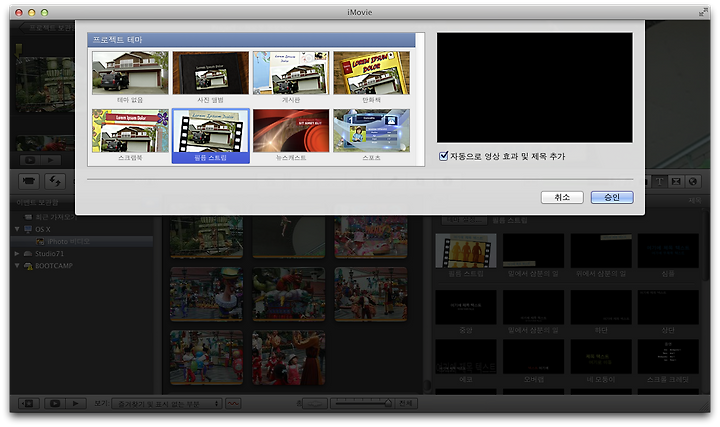Confirm the theme with the 승인 button
This screenshot has height=427, width=720.
point(612,197)
